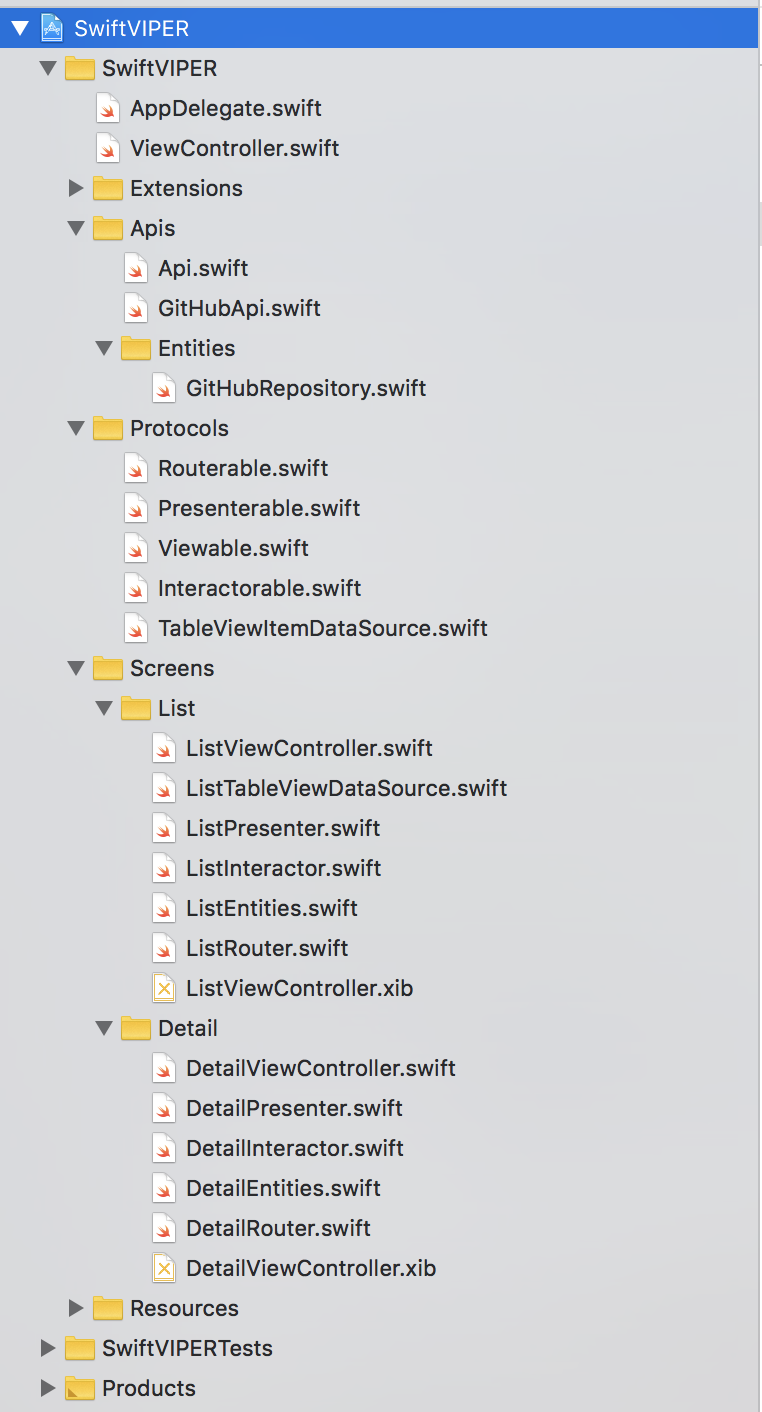Click the Protocols folder icon
The width and height of the screenshot is (762, 1412).
(107, 428)
